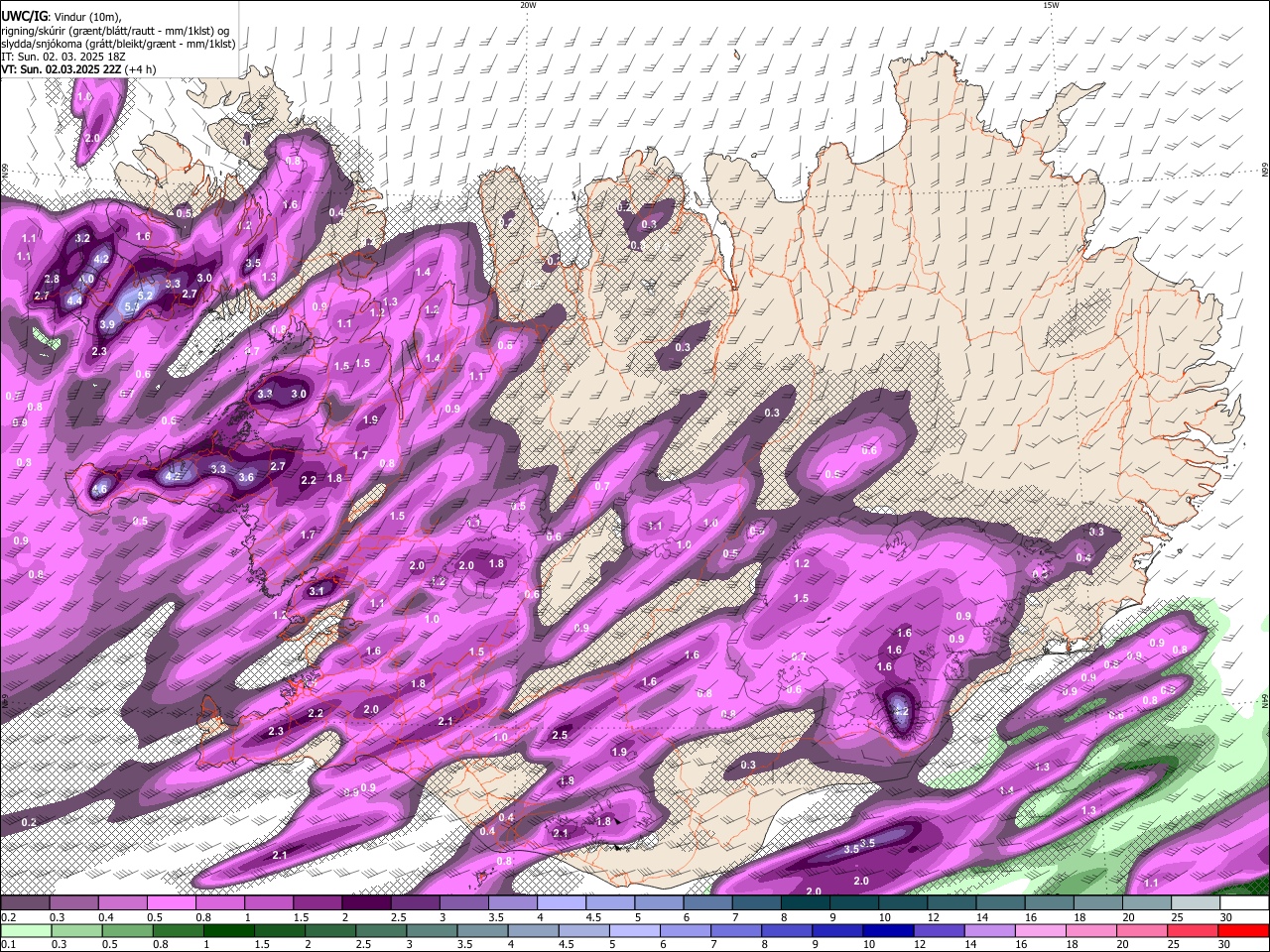This screenshot has height=952, width=1270.
Task: Click the '15W' longitude label
Action: pyautogui.click(x=1051, y=5)
